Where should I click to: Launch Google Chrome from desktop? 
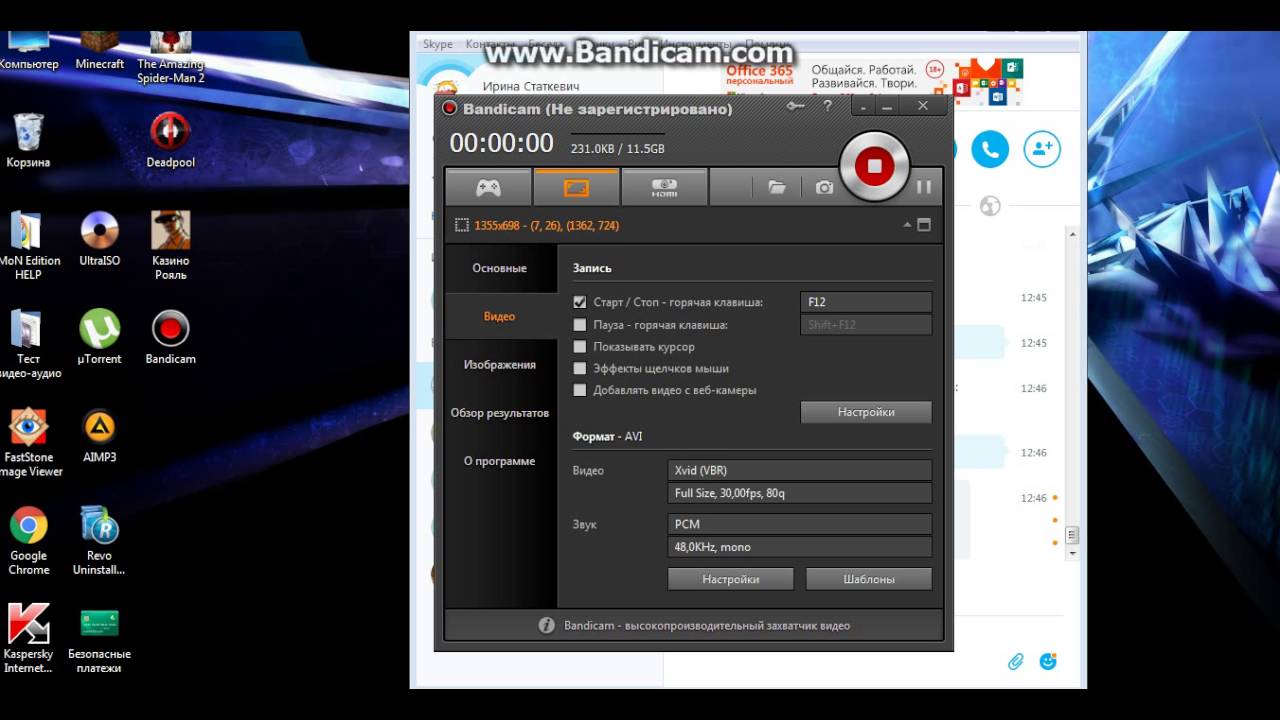pyautogui.click(x=28, y=541)
